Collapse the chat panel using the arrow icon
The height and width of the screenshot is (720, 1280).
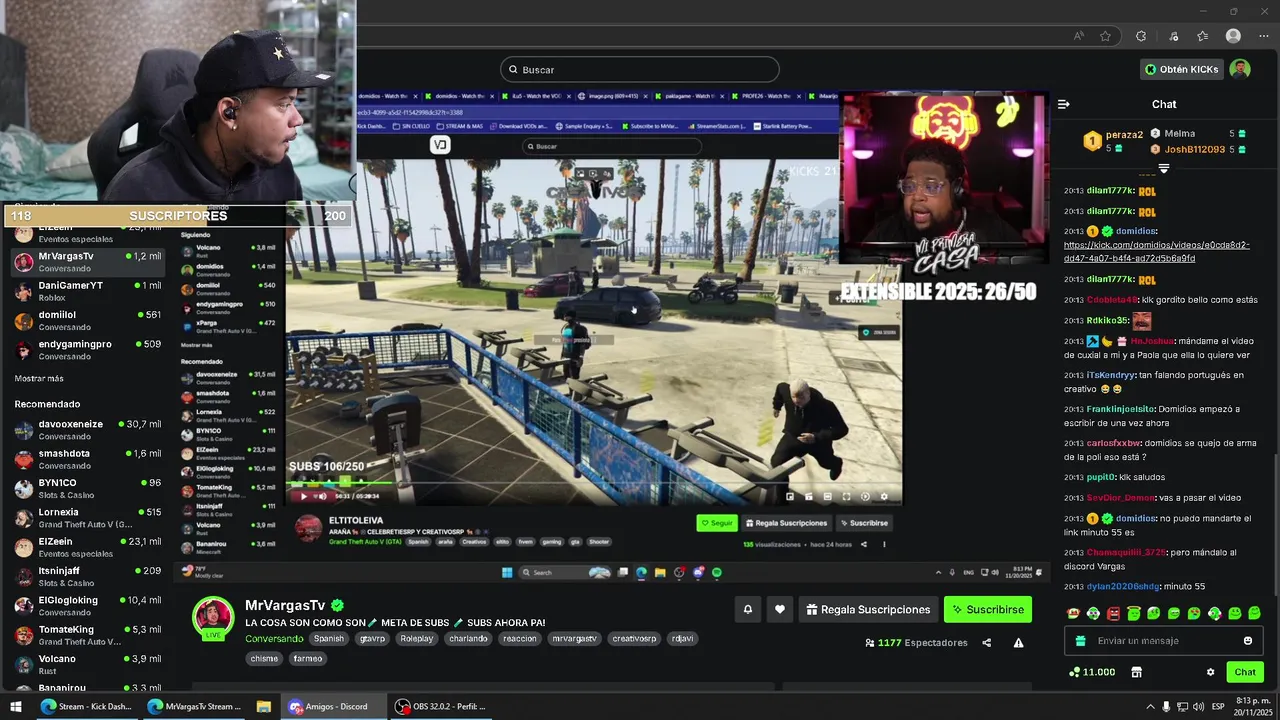(x=1063, y=104)
